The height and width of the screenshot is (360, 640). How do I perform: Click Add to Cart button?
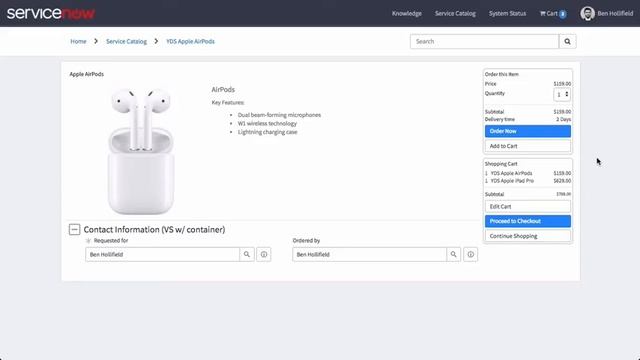pos(528,146)
